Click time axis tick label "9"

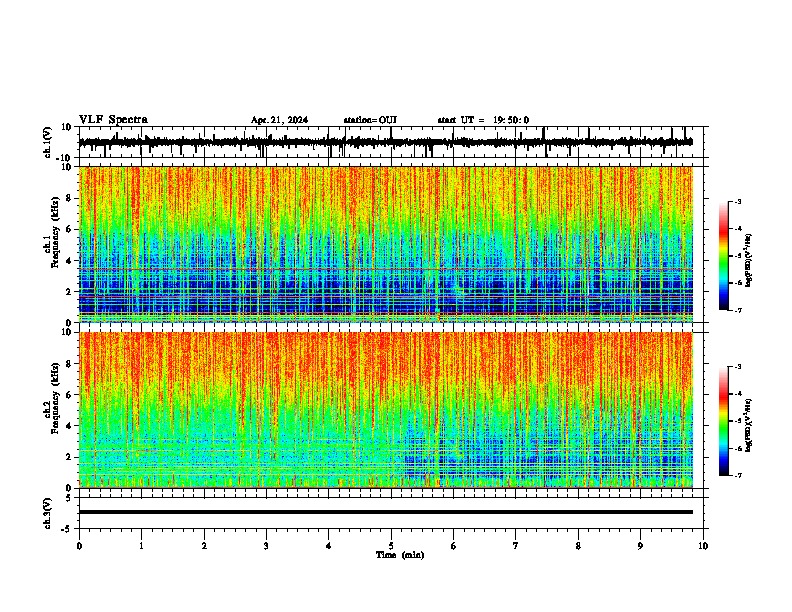[x=640, y=546]
